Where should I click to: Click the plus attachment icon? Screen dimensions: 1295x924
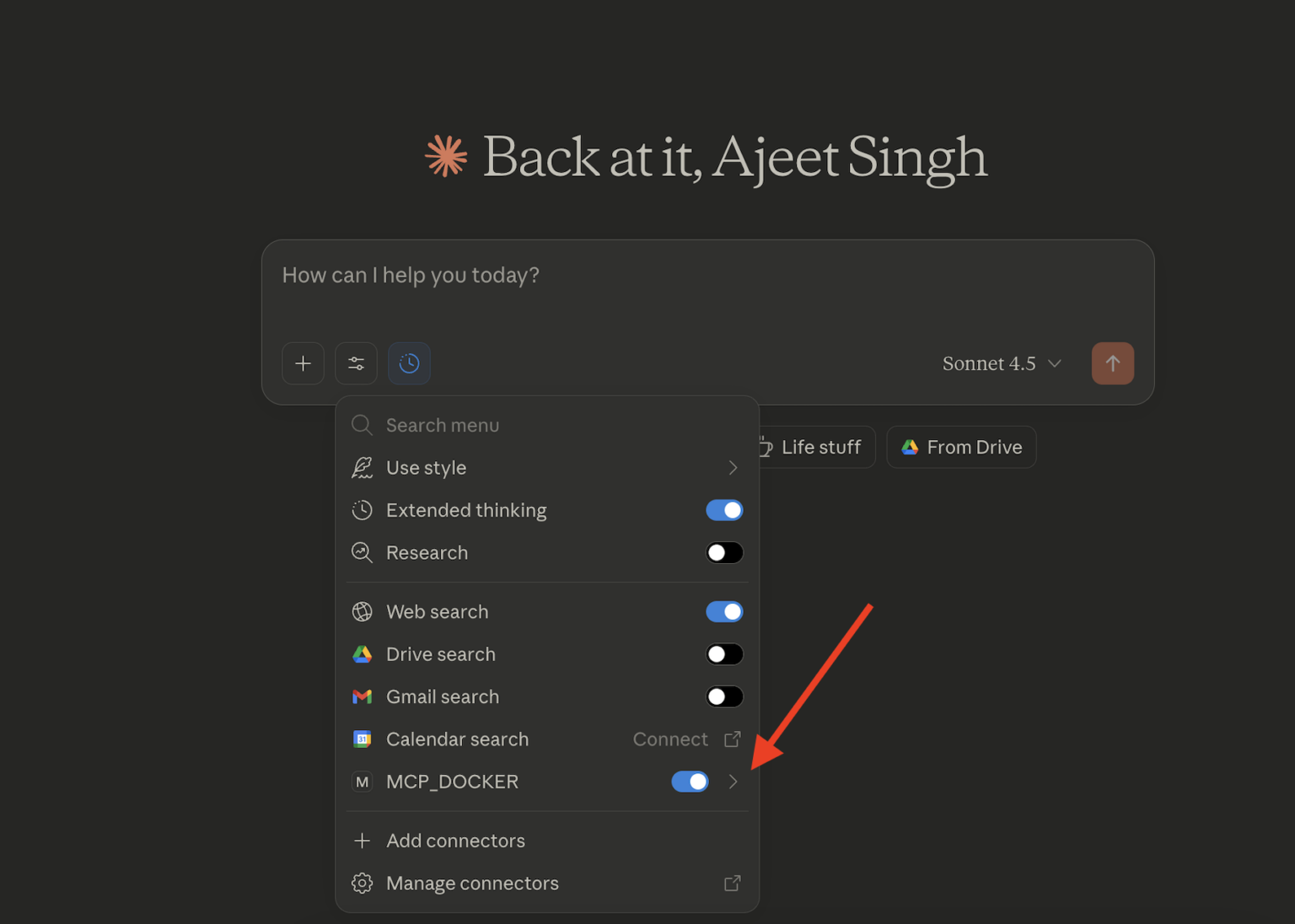point(303,363)
